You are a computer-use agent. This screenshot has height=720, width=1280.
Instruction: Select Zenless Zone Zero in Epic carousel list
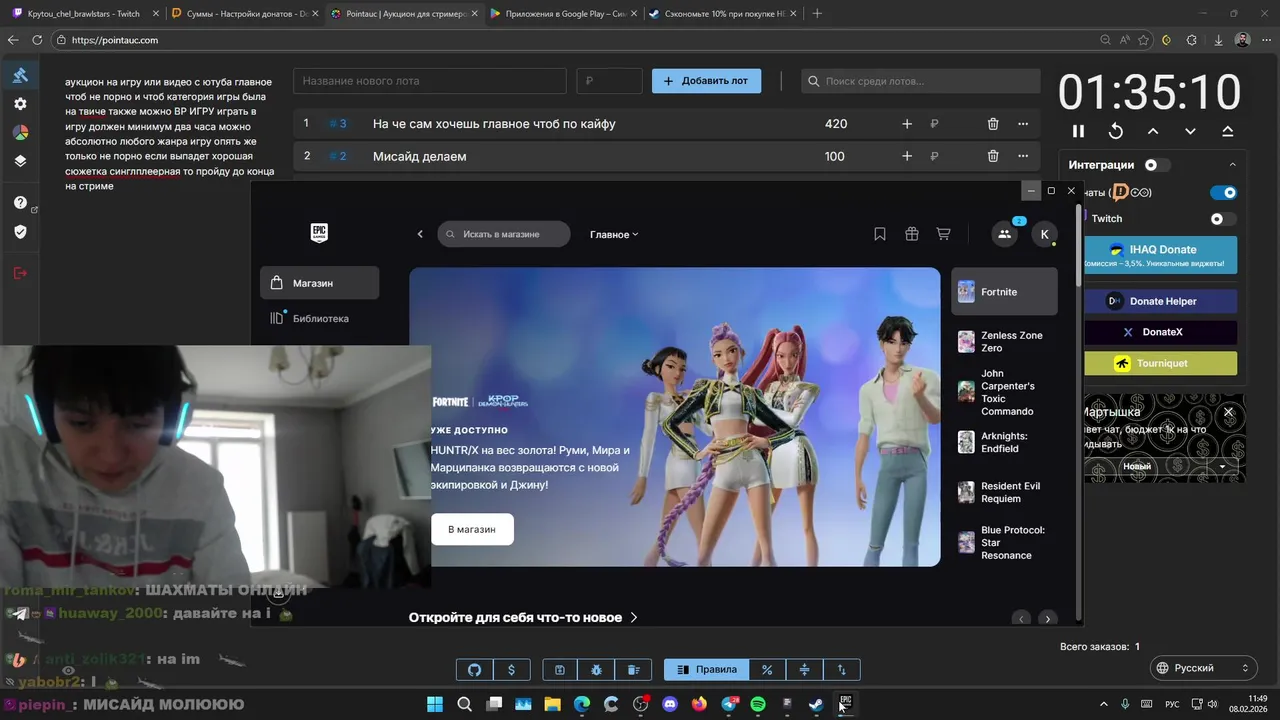pos(1004,342)
